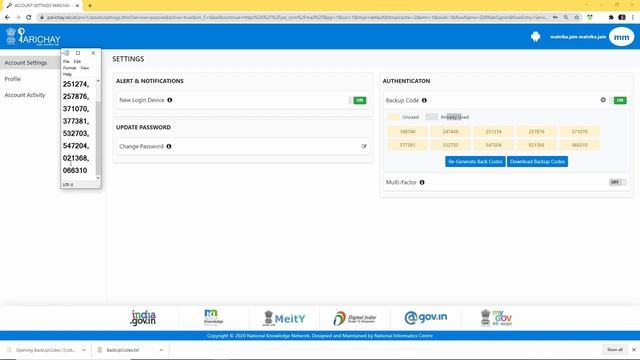Show info for New Login Device

tap(170, 100)
